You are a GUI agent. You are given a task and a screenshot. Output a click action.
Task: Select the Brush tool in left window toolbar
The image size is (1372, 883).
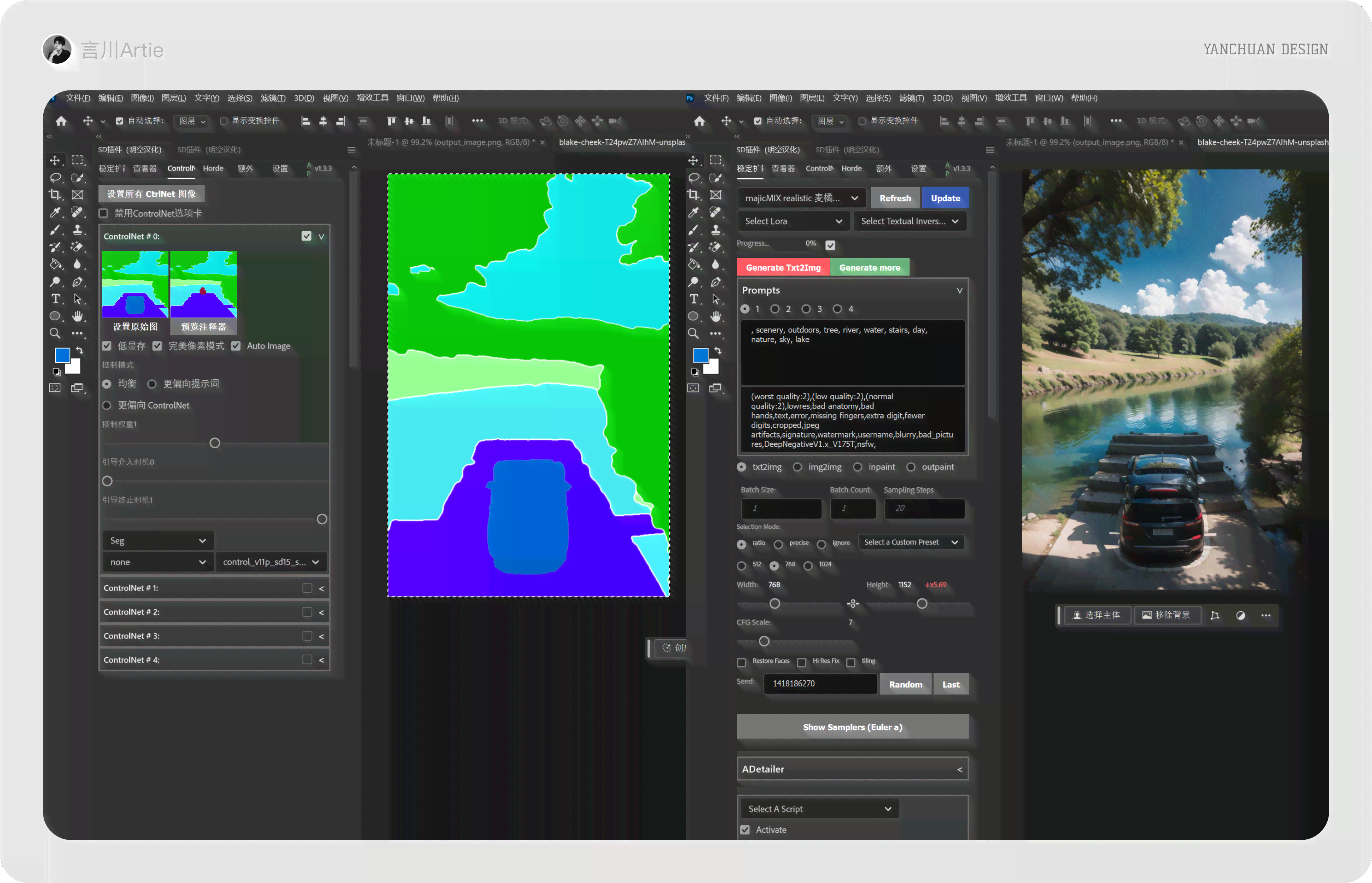click(55, 230)
